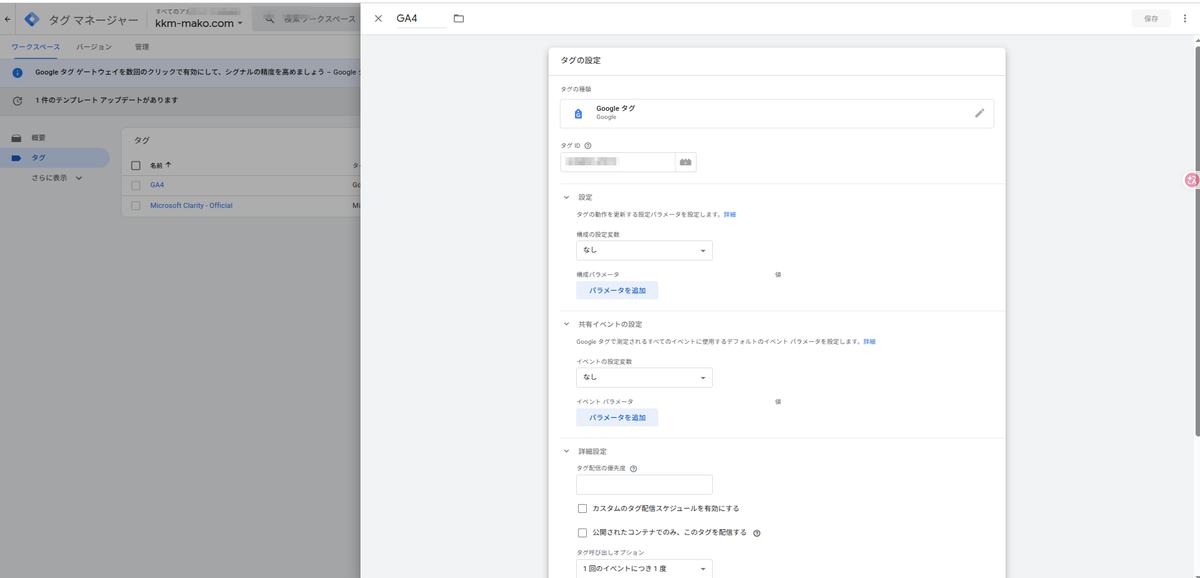
Task: Open variable picker beside タグ ID
Action: click(686, 162)
